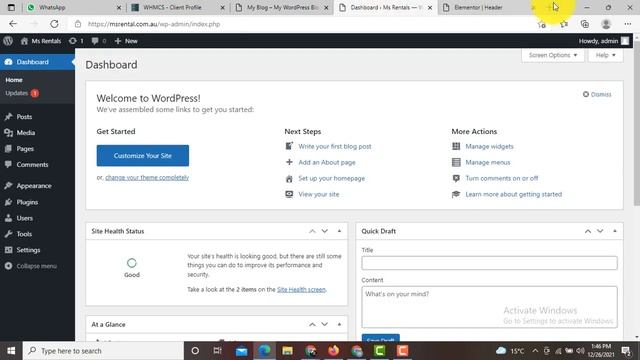Collapse the At a Glance widget

339,324
